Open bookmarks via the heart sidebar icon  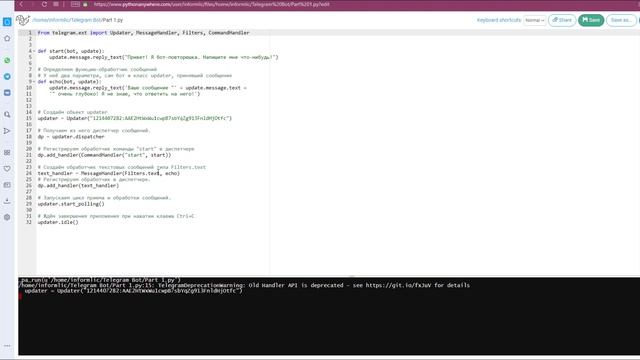(x=7, y=169)
